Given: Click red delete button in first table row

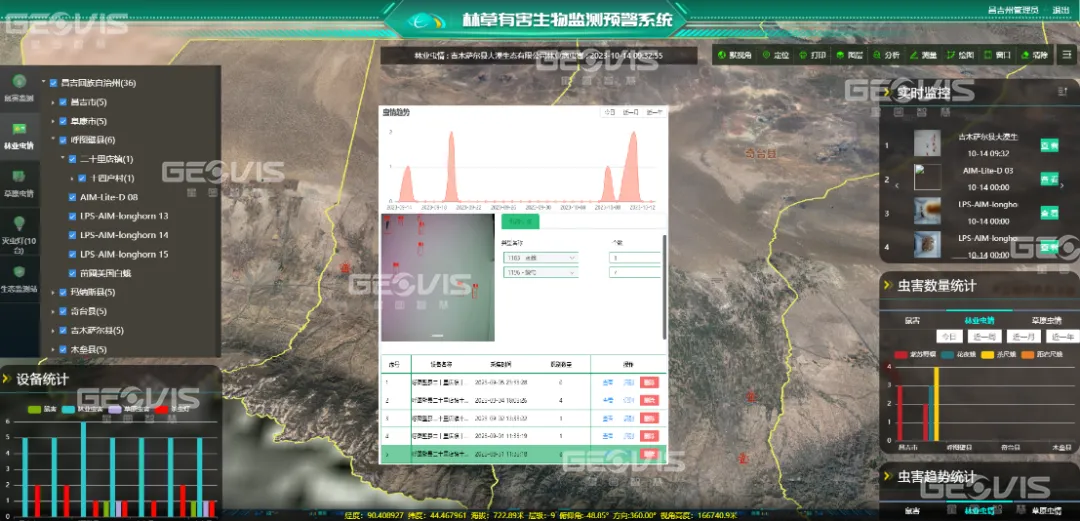Looking at the screenshot, I should click(650, 382).
